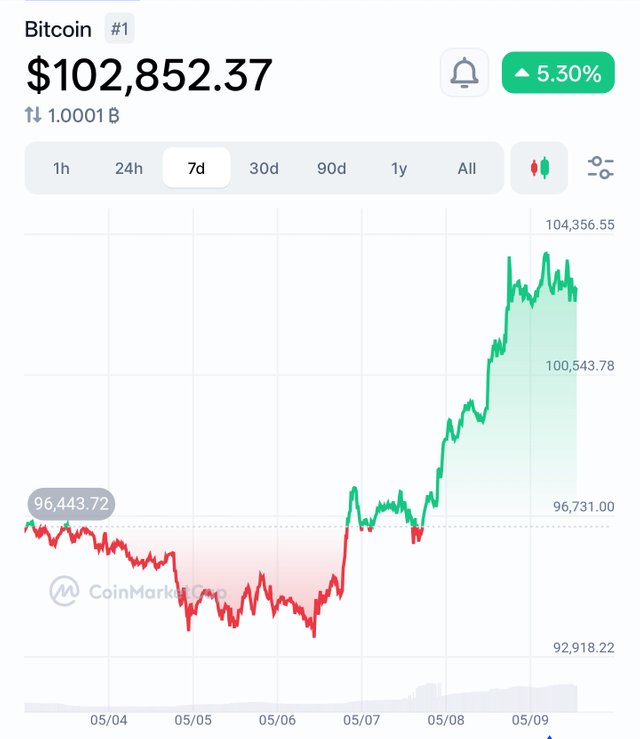Viewport: 640px width, 739px height.
Task: Switch chart to 90d range
Action: click(x=331, y=168)
